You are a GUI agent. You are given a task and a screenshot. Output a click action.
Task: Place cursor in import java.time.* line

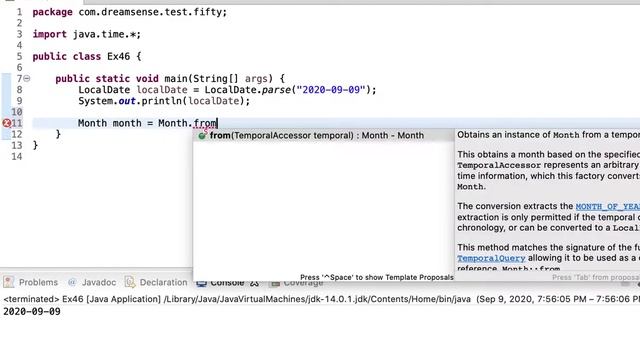point(87,34)
